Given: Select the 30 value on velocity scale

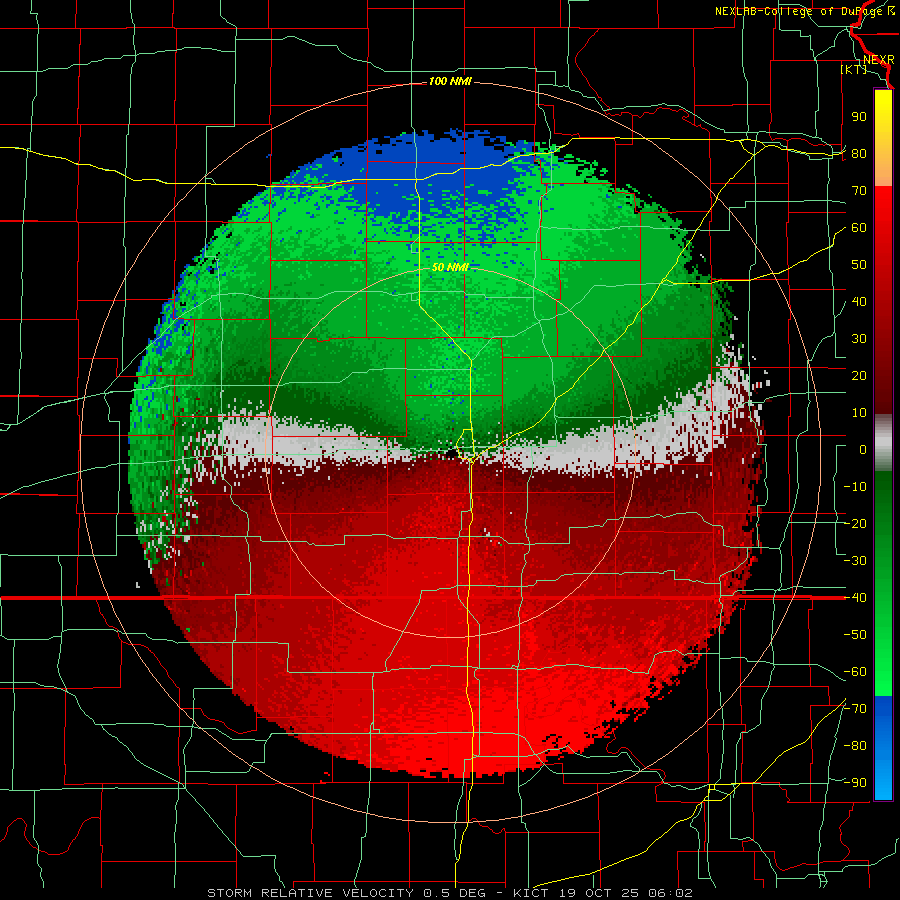Looking at the screenshot, I should pos(859,339).
